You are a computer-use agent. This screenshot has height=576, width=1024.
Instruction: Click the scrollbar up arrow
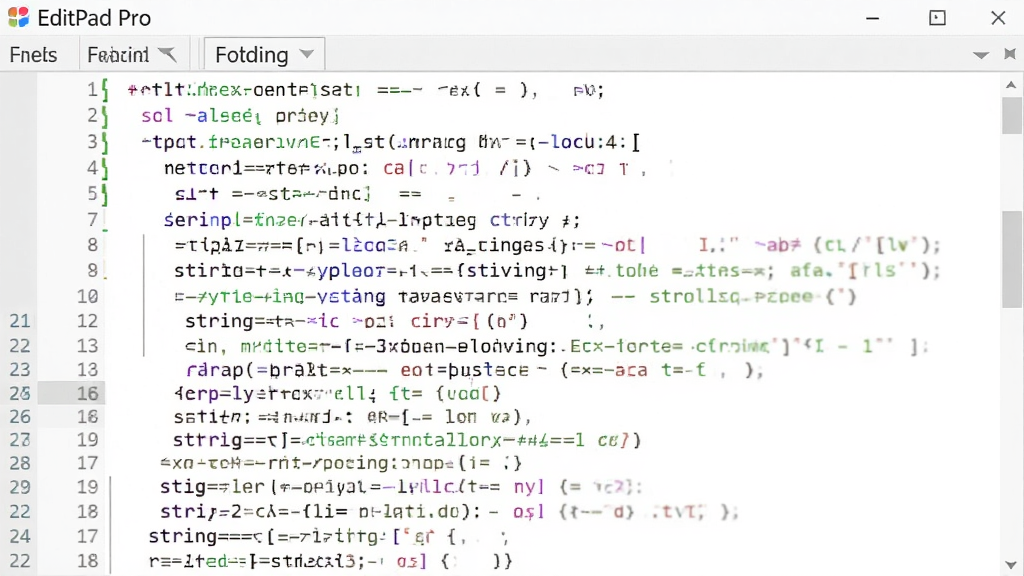click(x=1011, y=85)
